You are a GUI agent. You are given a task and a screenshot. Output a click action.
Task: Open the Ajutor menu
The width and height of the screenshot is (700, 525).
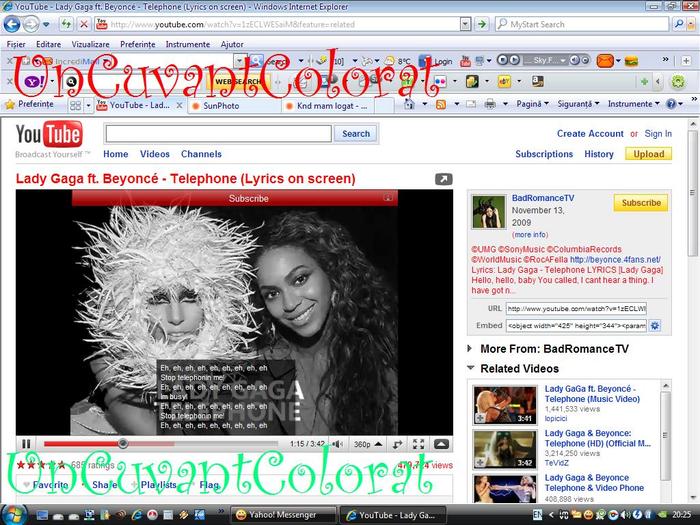pos(232,44)
